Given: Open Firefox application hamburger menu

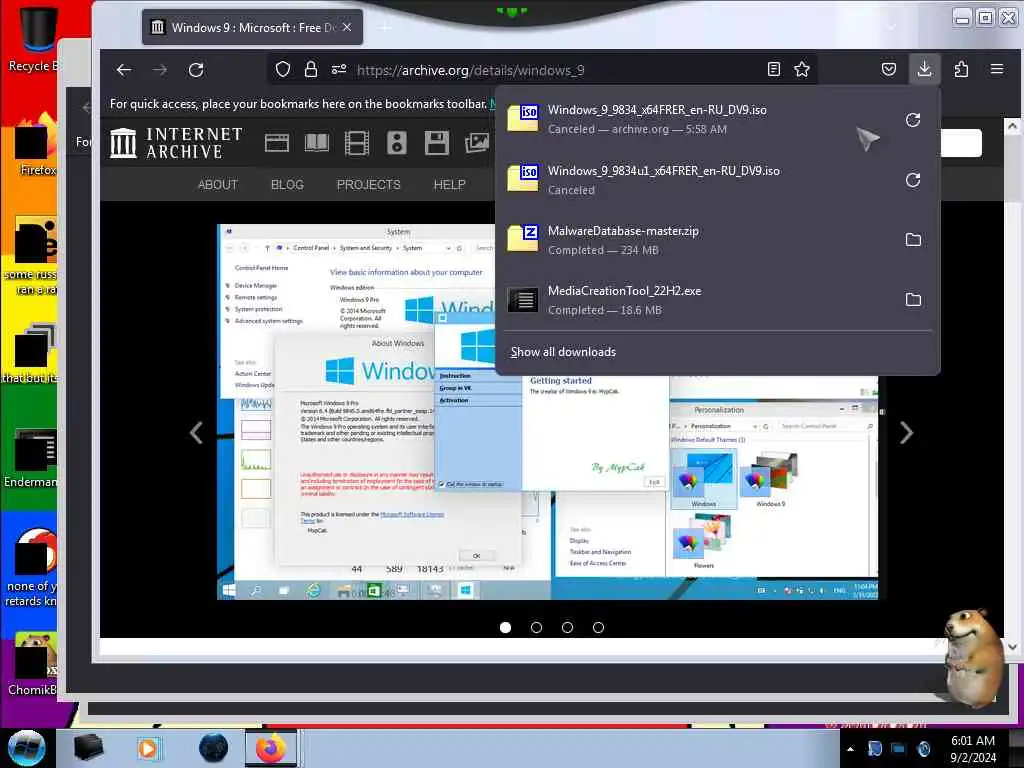Looking at the screenshot, I should coord(997,70).
